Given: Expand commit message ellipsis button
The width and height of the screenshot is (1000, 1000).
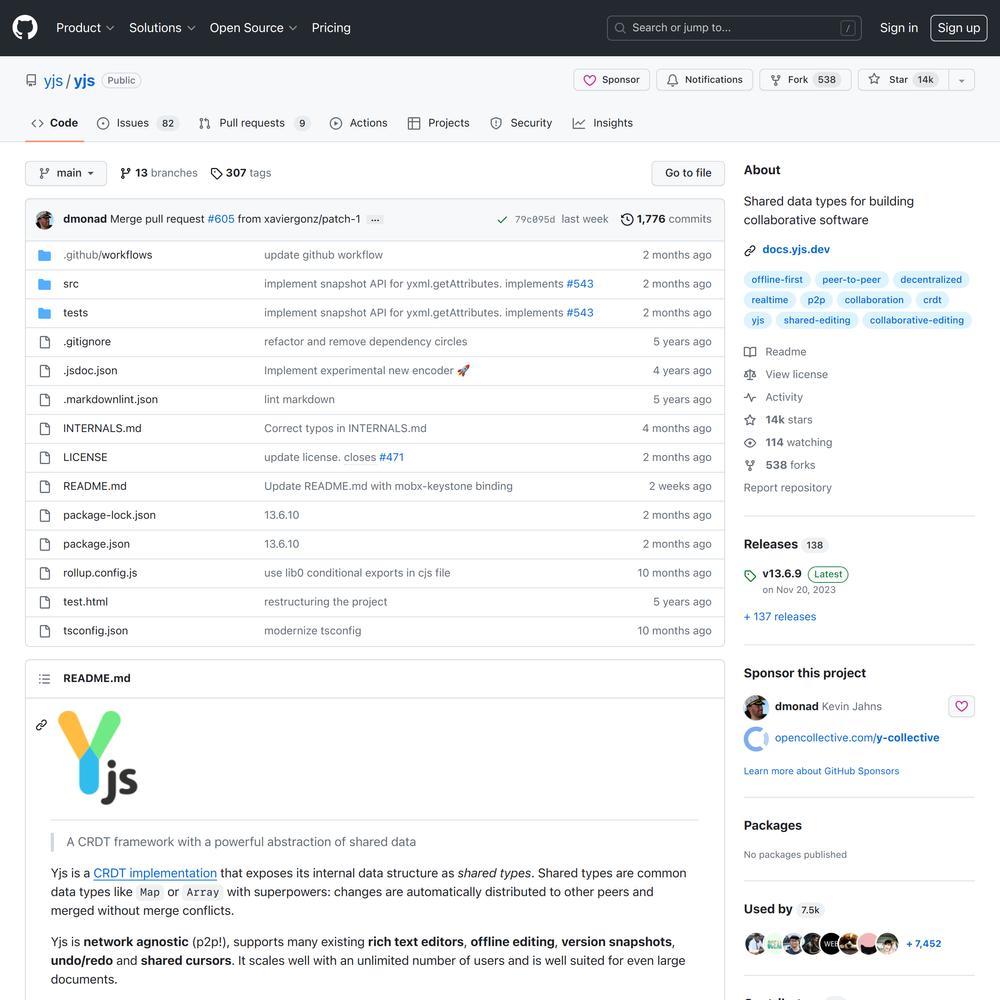Looking at the screenshot, I should point(375,219).
